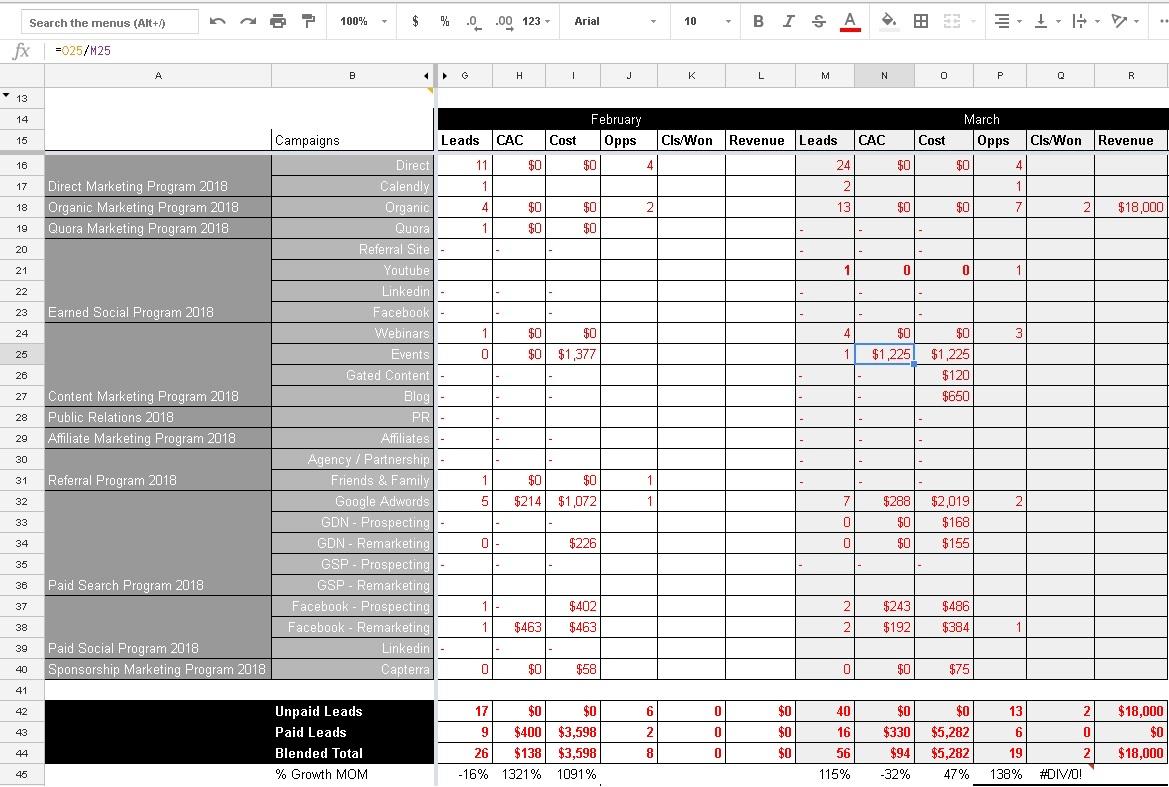
Task: Click the Unpaid Leads label
Action: 318,711
